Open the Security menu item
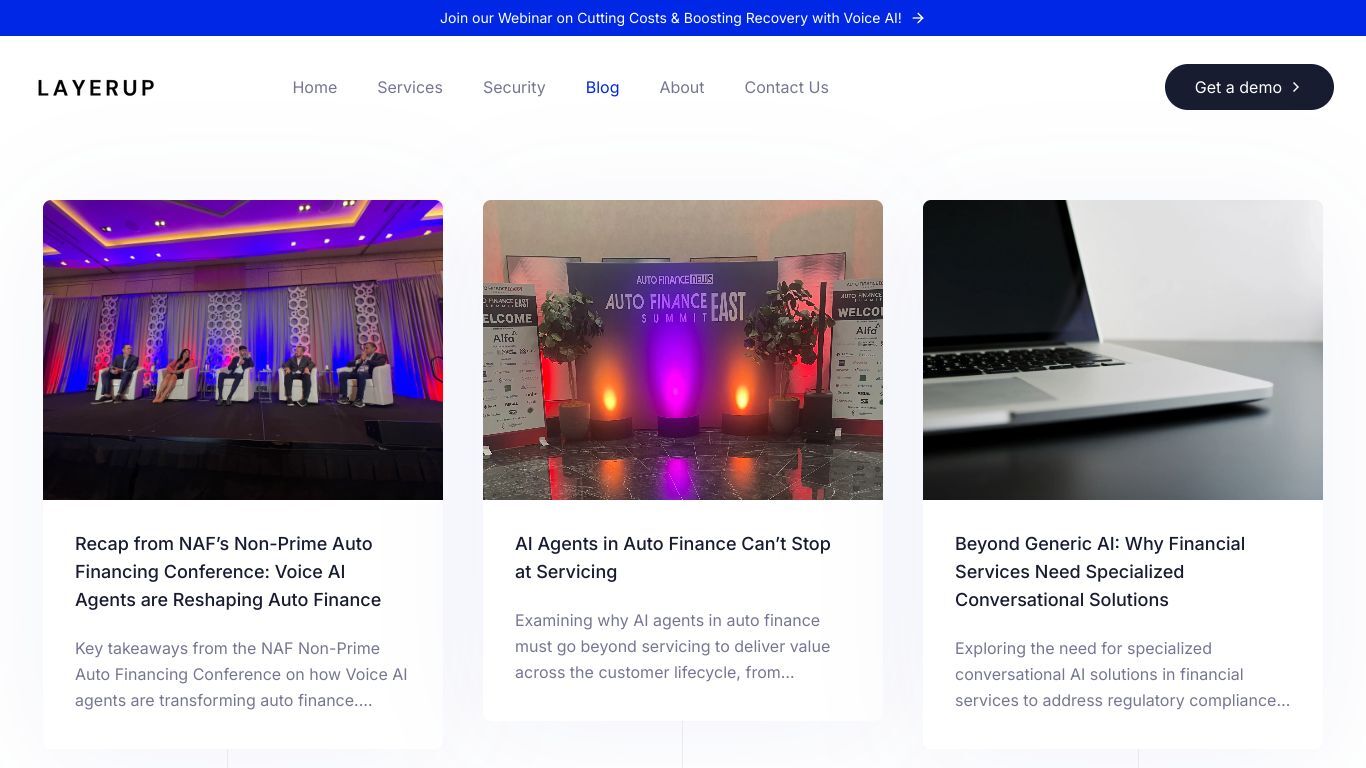1366x768 pixels. [514, 87]
